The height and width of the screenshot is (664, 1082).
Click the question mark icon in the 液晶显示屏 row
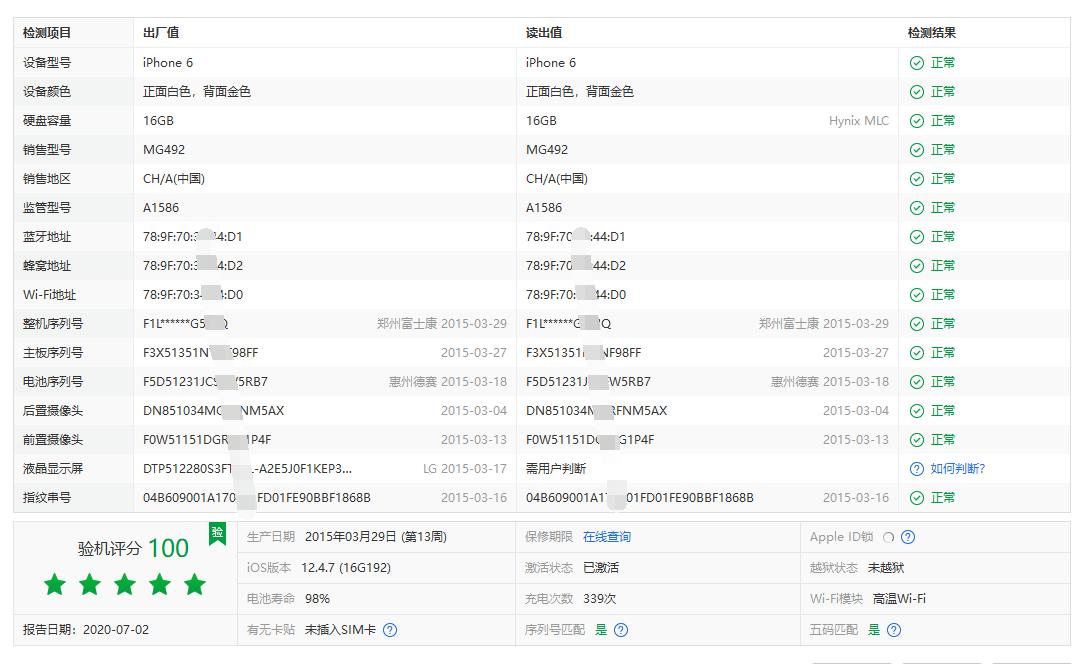[x=915, y=468]
